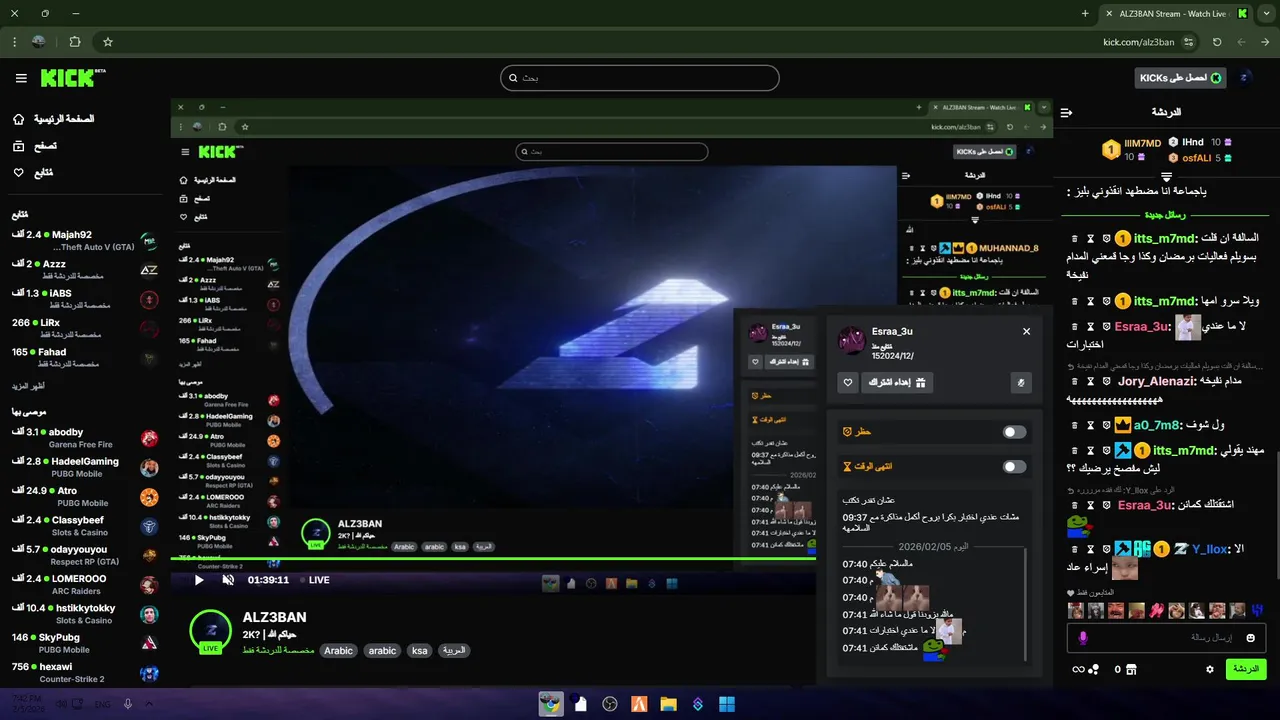Bookmark page with browser star icon
The image size is (1280, 720).
pyautogui.click(x=108, y=42)
